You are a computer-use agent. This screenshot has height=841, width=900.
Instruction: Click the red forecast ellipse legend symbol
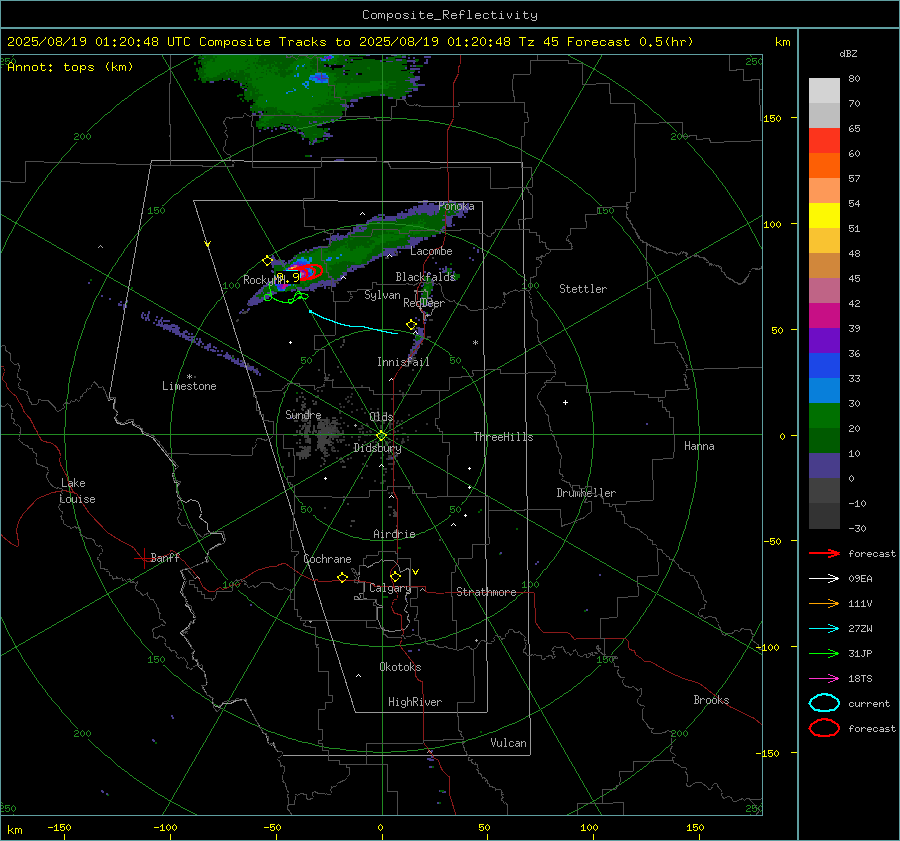pyautogui.click(x=824, y=728)
